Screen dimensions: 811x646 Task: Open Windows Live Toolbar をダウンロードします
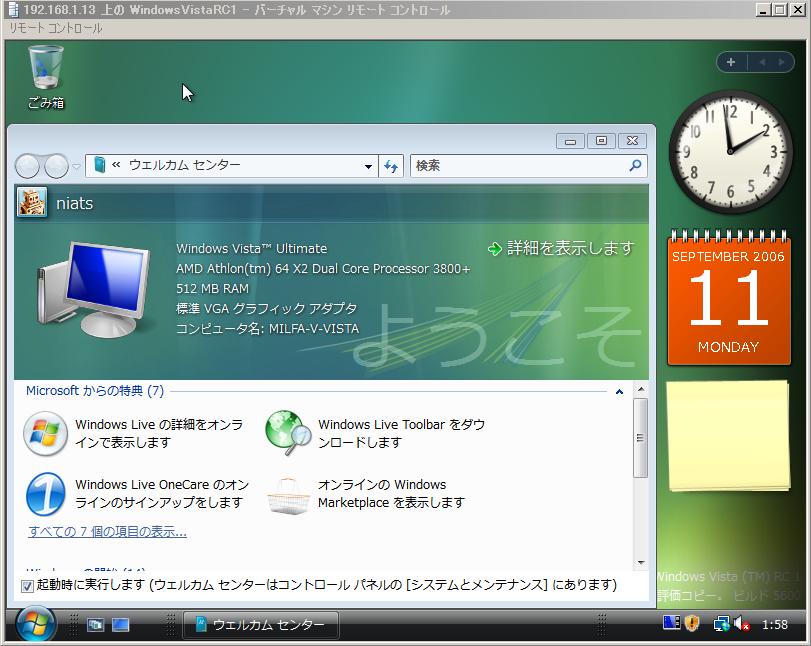401,433
